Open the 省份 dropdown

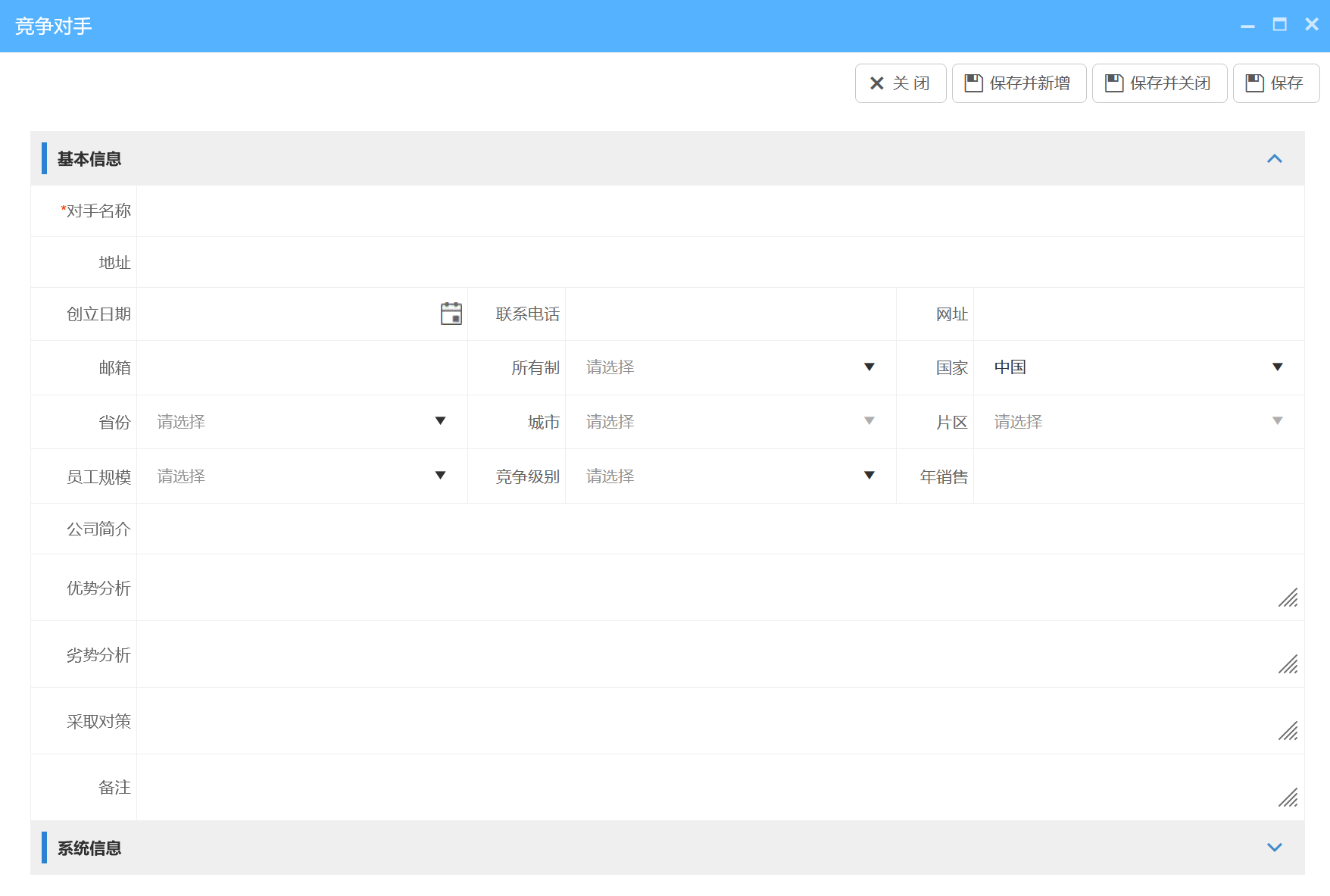click(x=440, y=422)
